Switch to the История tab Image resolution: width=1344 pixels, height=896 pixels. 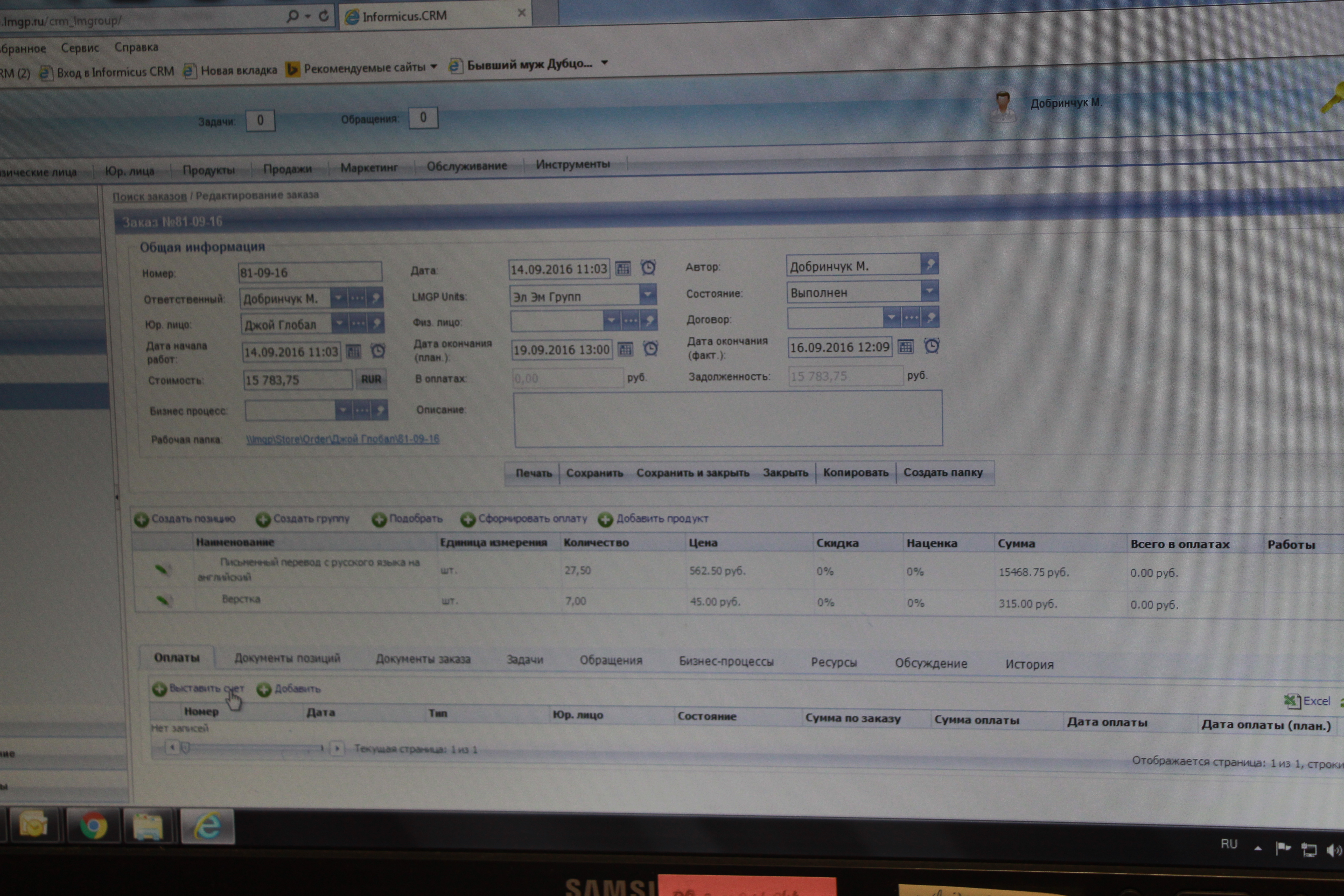(x=1029, y=664)
